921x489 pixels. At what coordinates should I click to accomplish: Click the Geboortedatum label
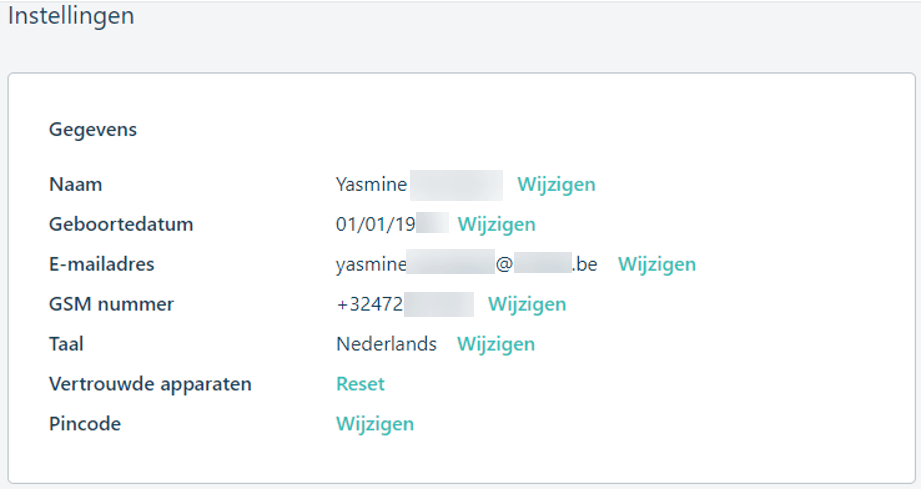click(x=121, y=224)
